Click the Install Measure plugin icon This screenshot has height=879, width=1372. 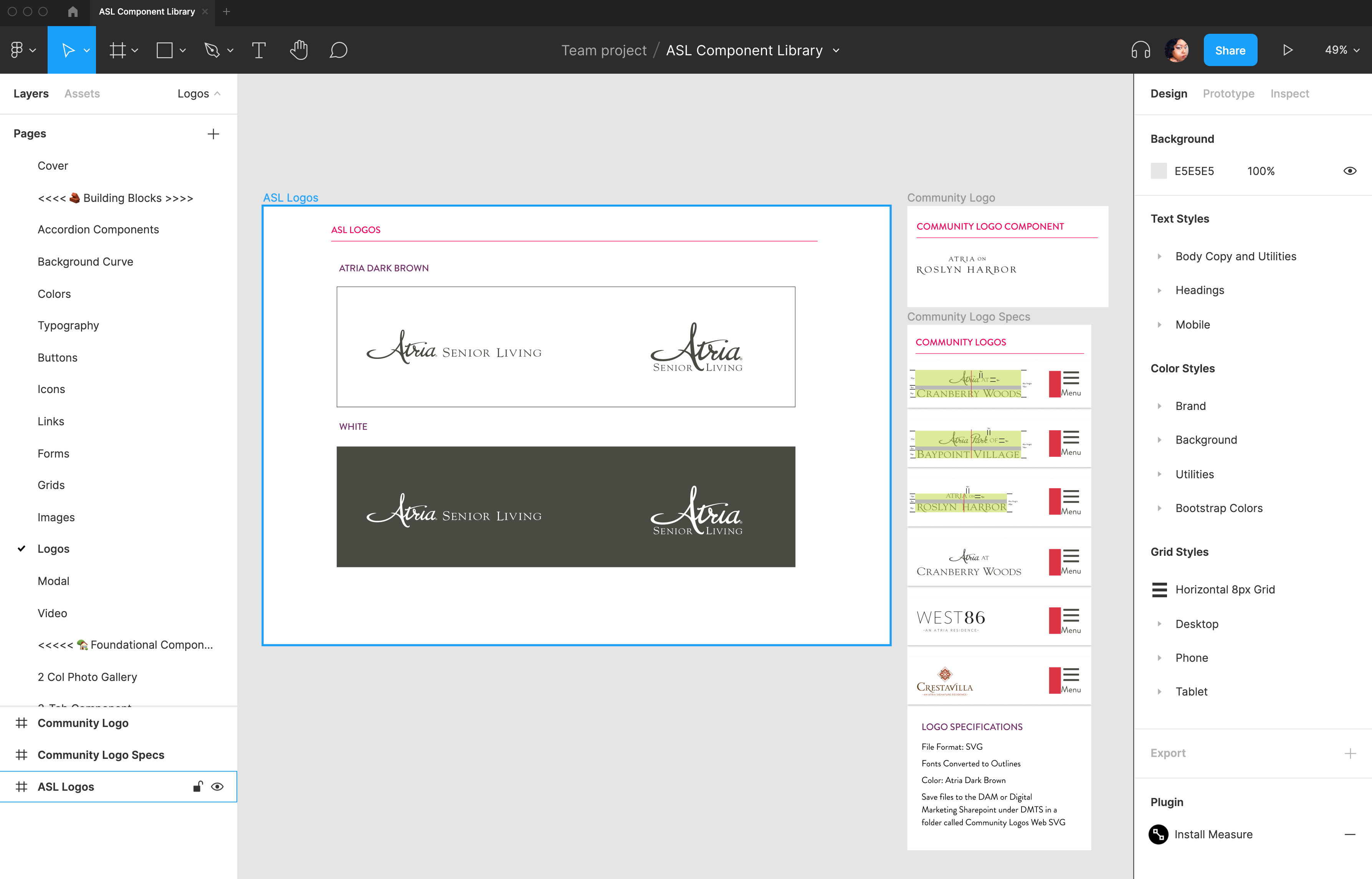click(1158, 834)
